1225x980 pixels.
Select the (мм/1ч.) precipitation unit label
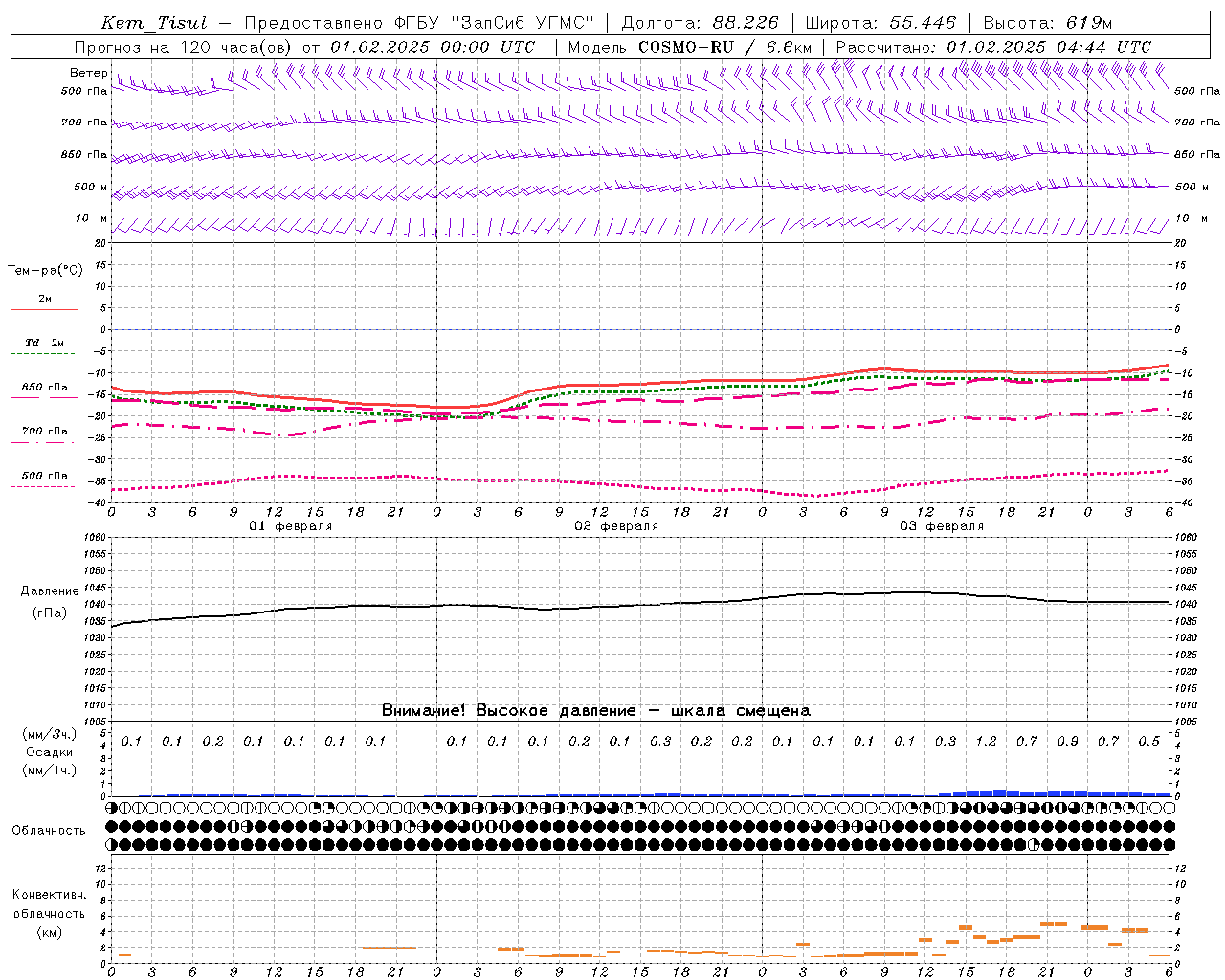50,770
